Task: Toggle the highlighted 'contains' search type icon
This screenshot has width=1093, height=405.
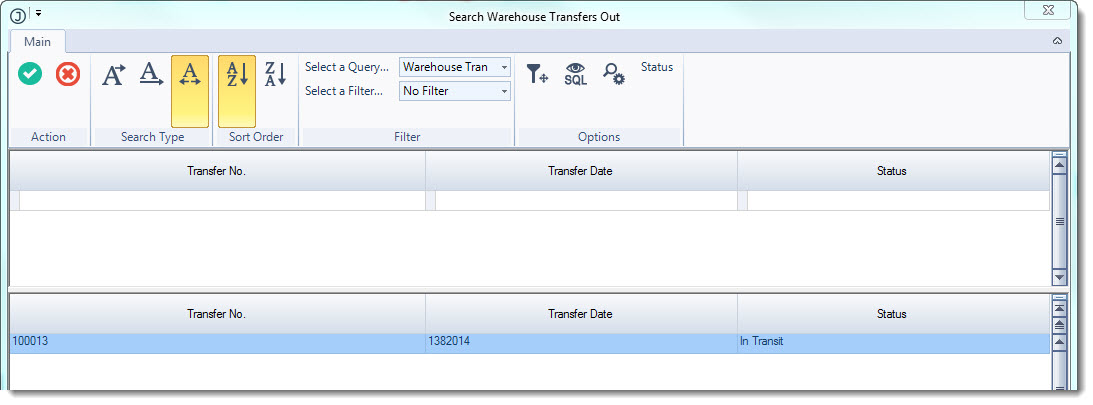Action: [x=190, y=91]
